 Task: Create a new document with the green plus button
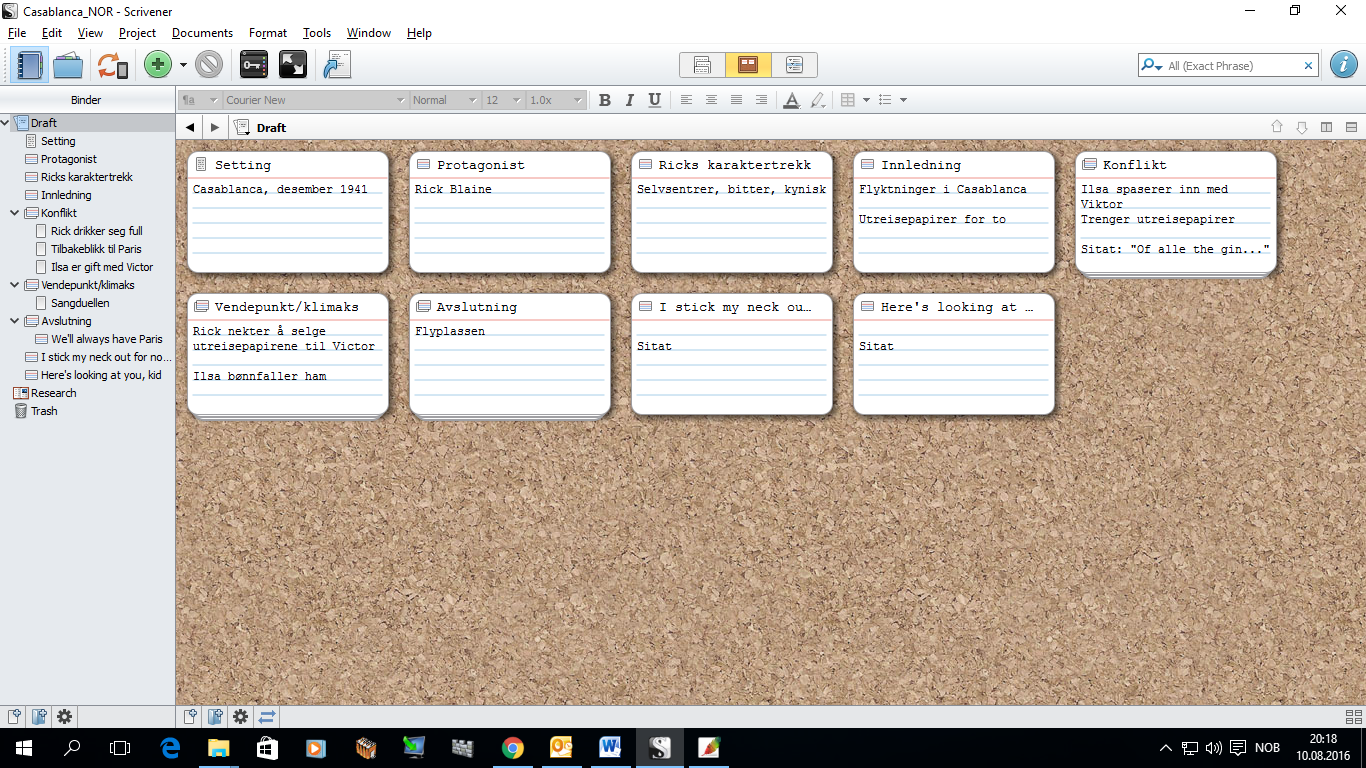coord(157,64)
